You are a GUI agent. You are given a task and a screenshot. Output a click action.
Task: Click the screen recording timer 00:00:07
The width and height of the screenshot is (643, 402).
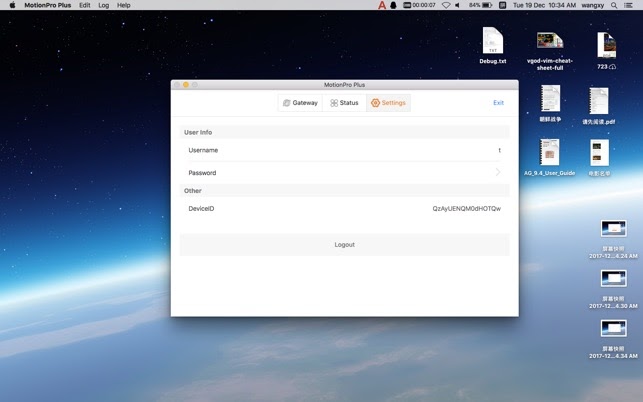pyautogui.click(x=419, y=5)
